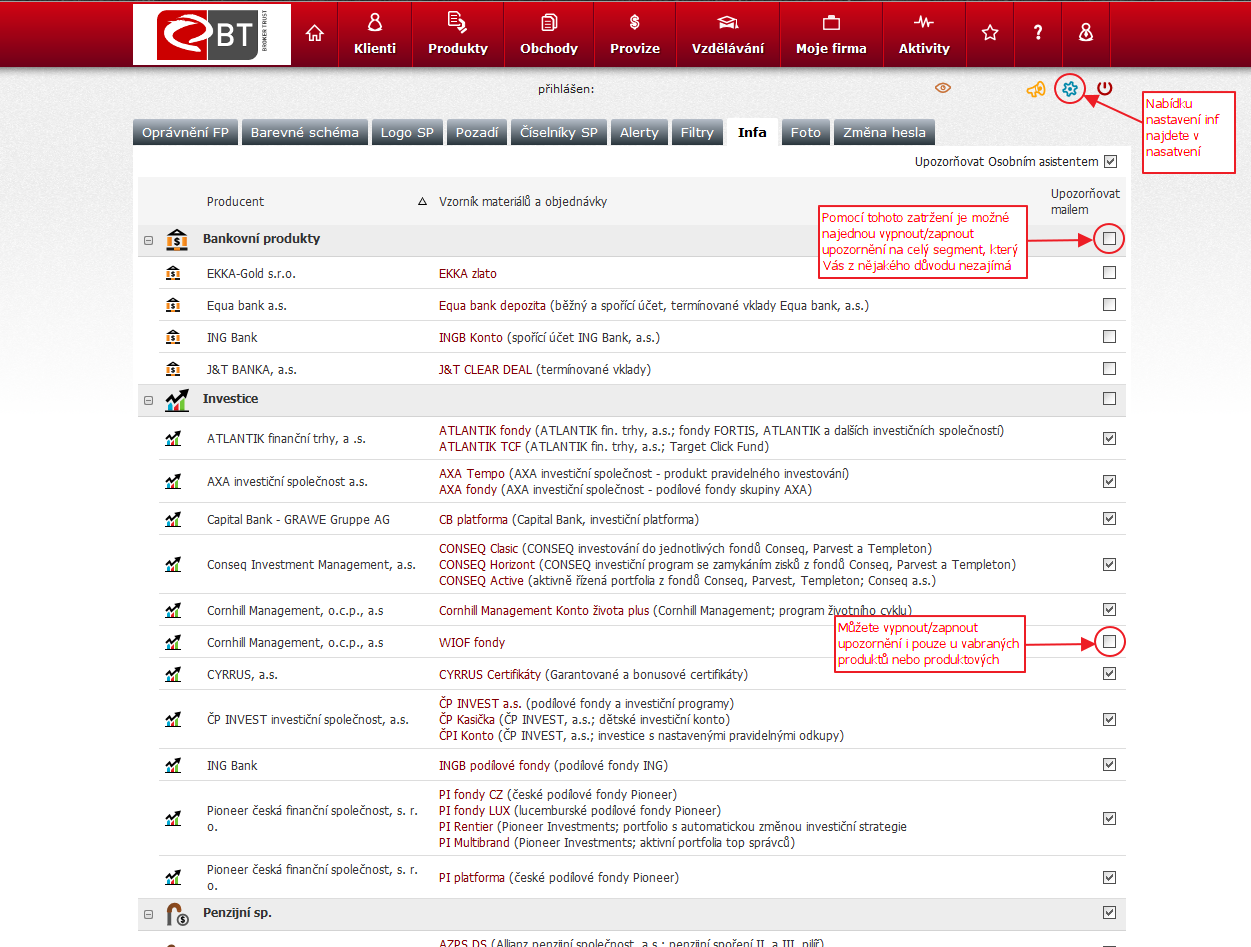Disable mail alert for CB platforma

(x=1109, y=519)
